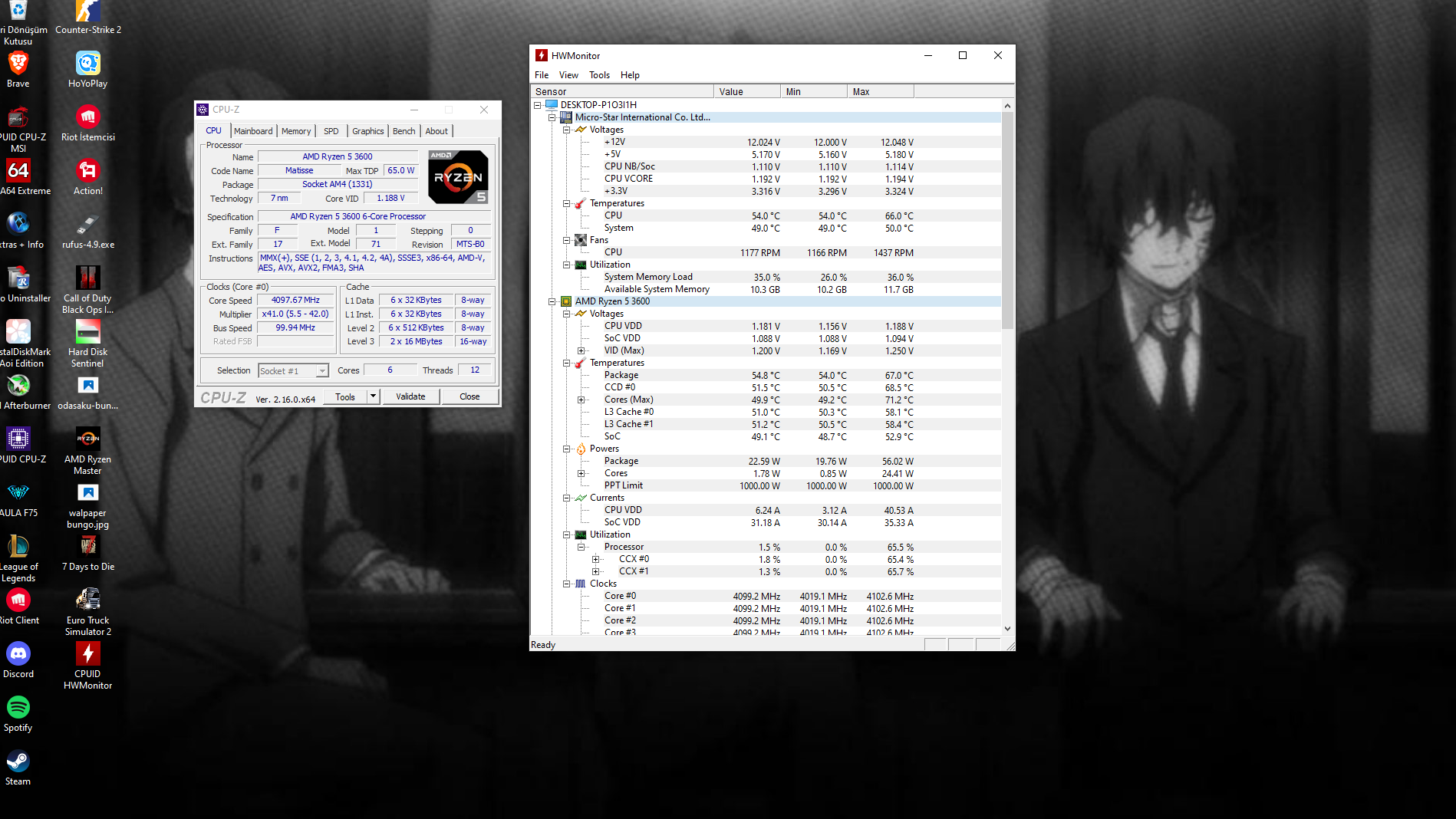Click the Max column header
The height and width of the screenshot is (819, 1456).
click(881, 91)
